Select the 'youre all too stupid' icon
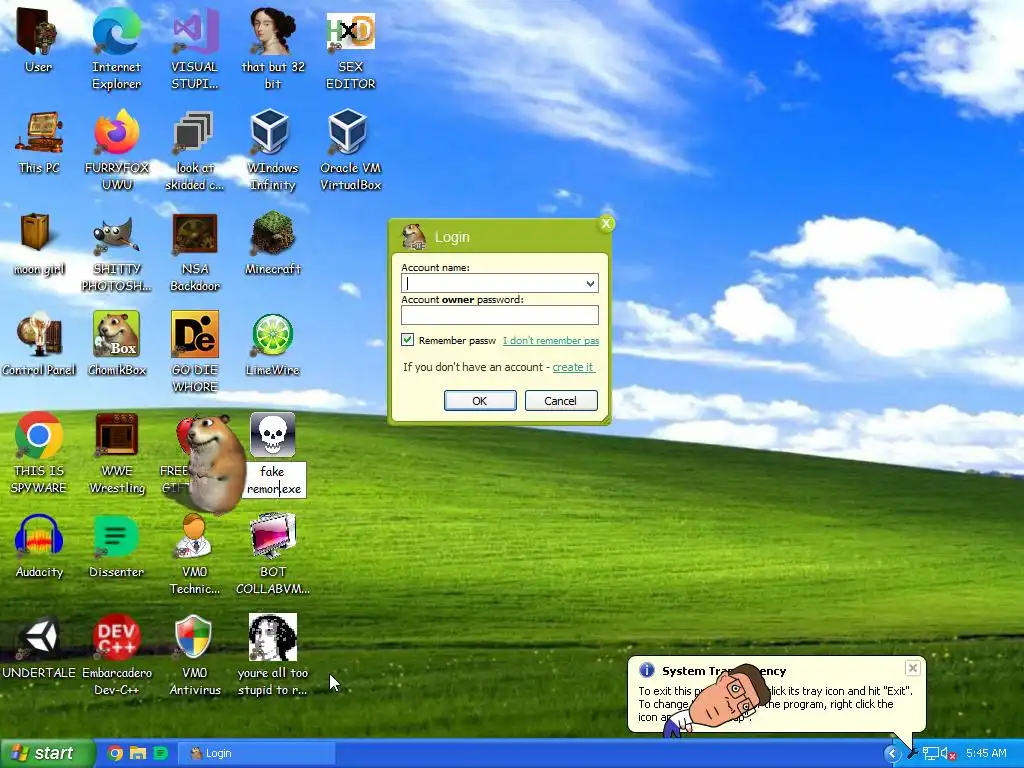Screen dimensions: 1024x768 click(273, 637)
